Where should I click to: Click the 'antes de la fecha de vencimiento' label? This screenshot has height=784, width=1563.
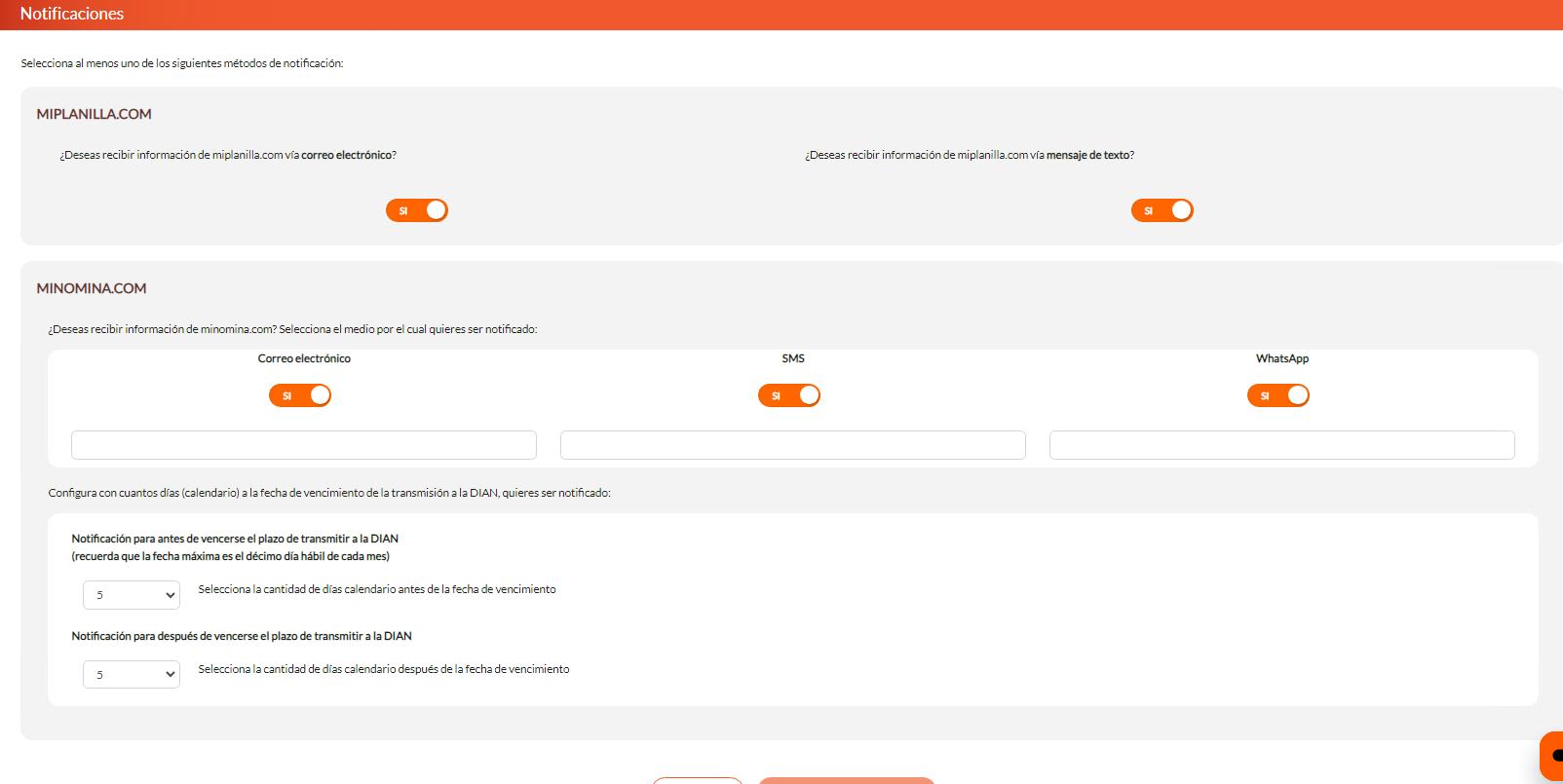click(377, 589)
